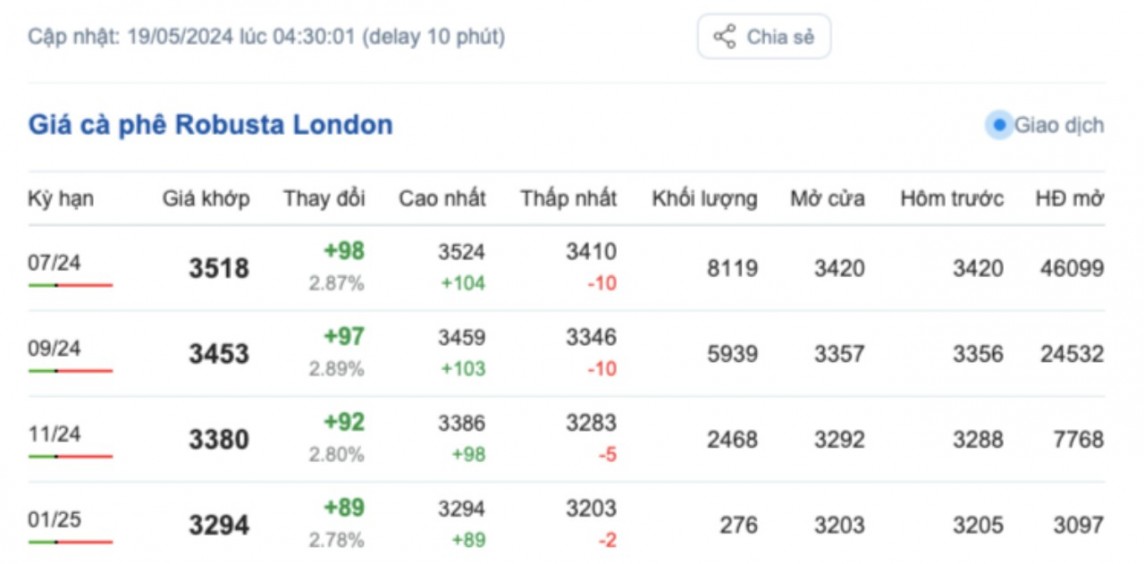
Task: Click the Thay đổi column header
Action: (324, 198)
